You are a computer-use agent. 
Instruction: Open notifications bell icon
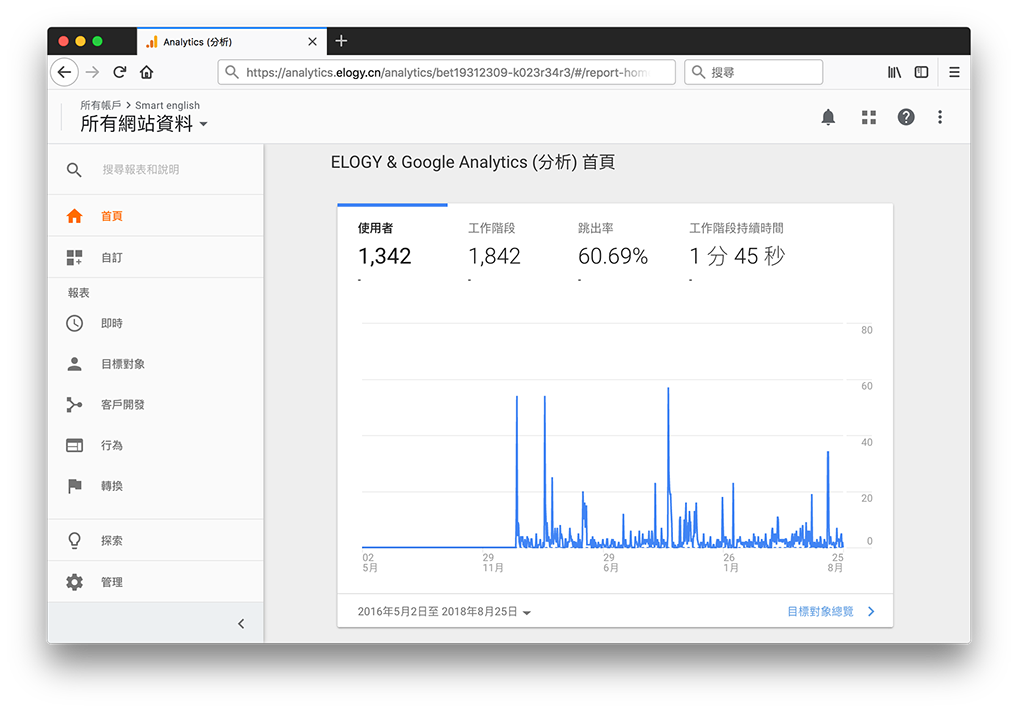(828, 117)
